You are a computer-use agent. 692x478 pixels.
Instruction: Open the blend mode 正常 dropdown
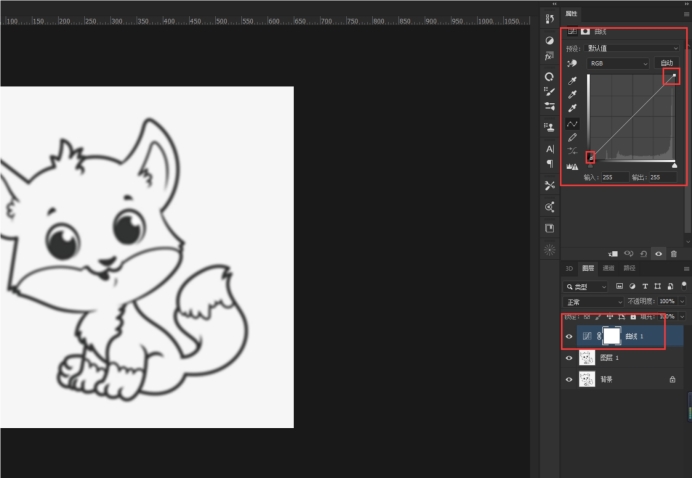593,302
